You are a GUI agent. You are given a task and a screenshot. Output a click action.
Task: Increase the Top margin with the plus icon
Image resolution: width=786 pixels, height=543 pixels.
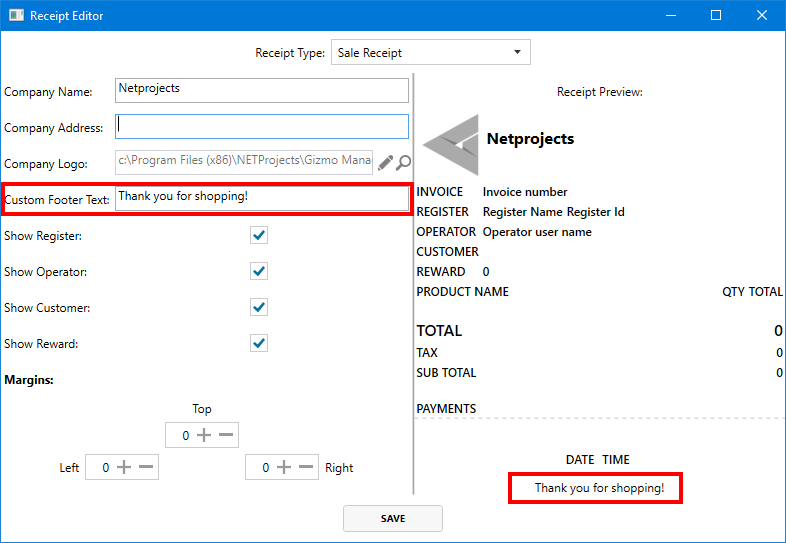[x=204, y=435]
